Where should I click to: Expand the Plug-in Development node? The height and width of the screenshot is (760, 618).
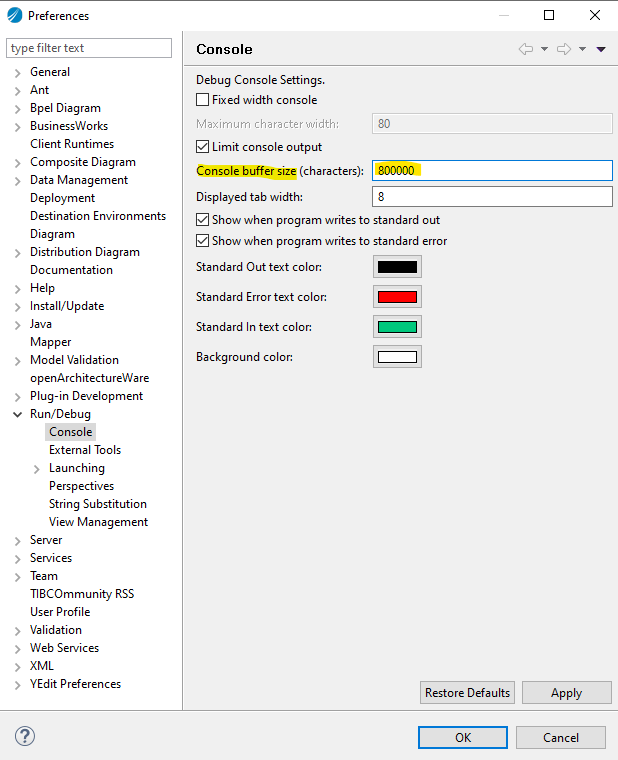point(17,397)
